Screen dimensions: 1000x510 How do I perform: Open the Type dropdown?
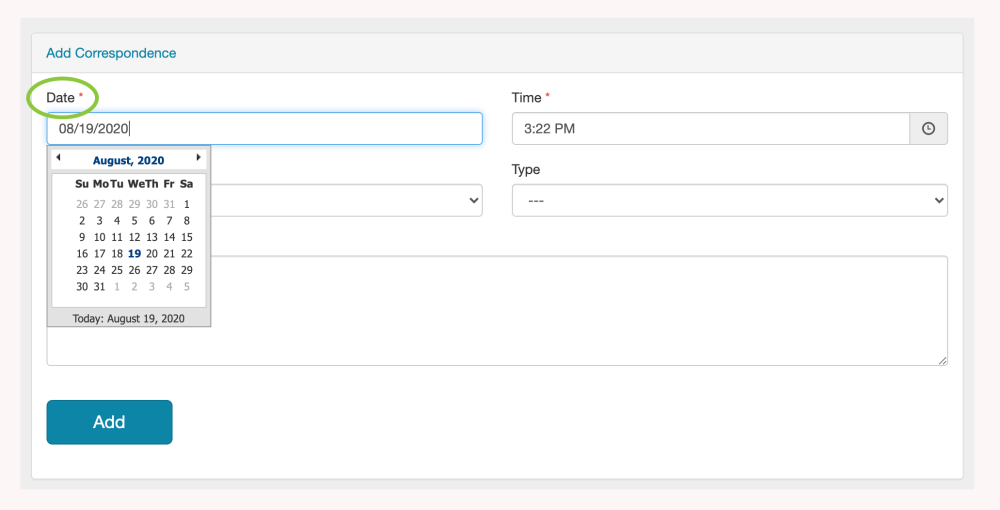729,200
